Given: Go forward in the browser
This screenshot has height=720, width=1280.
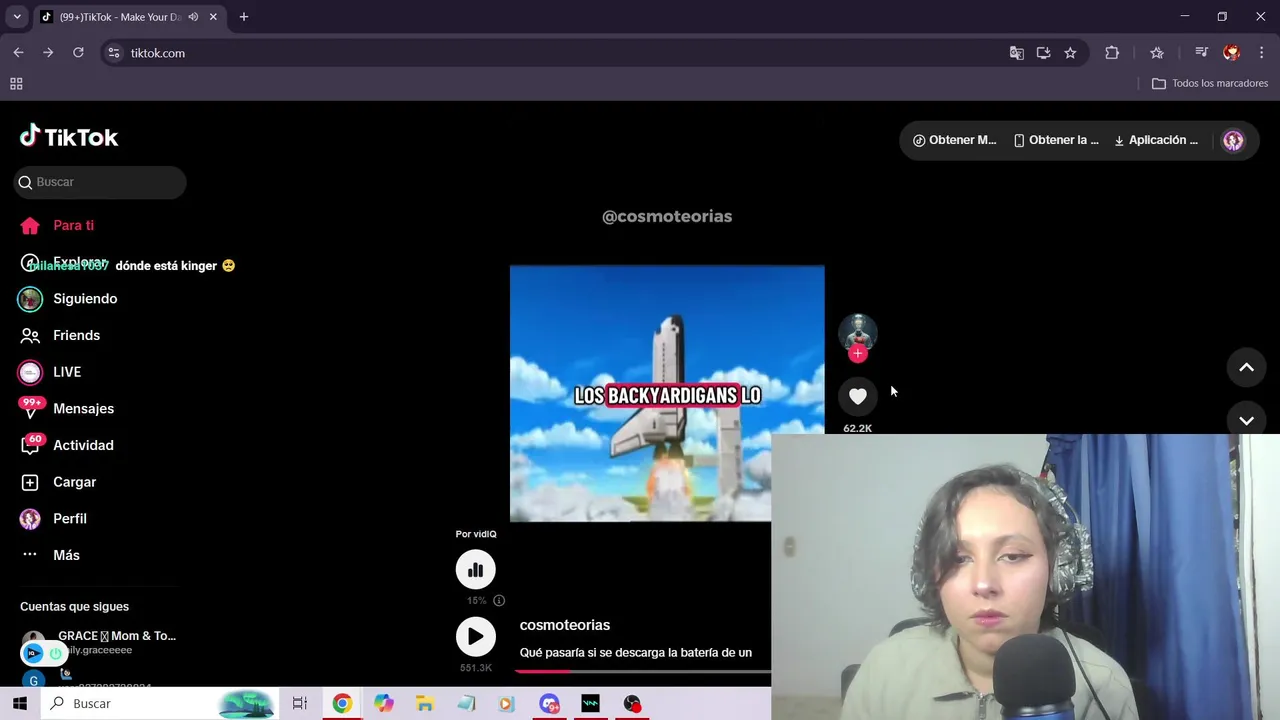Looking at the screenshot, I should point(48,53).
